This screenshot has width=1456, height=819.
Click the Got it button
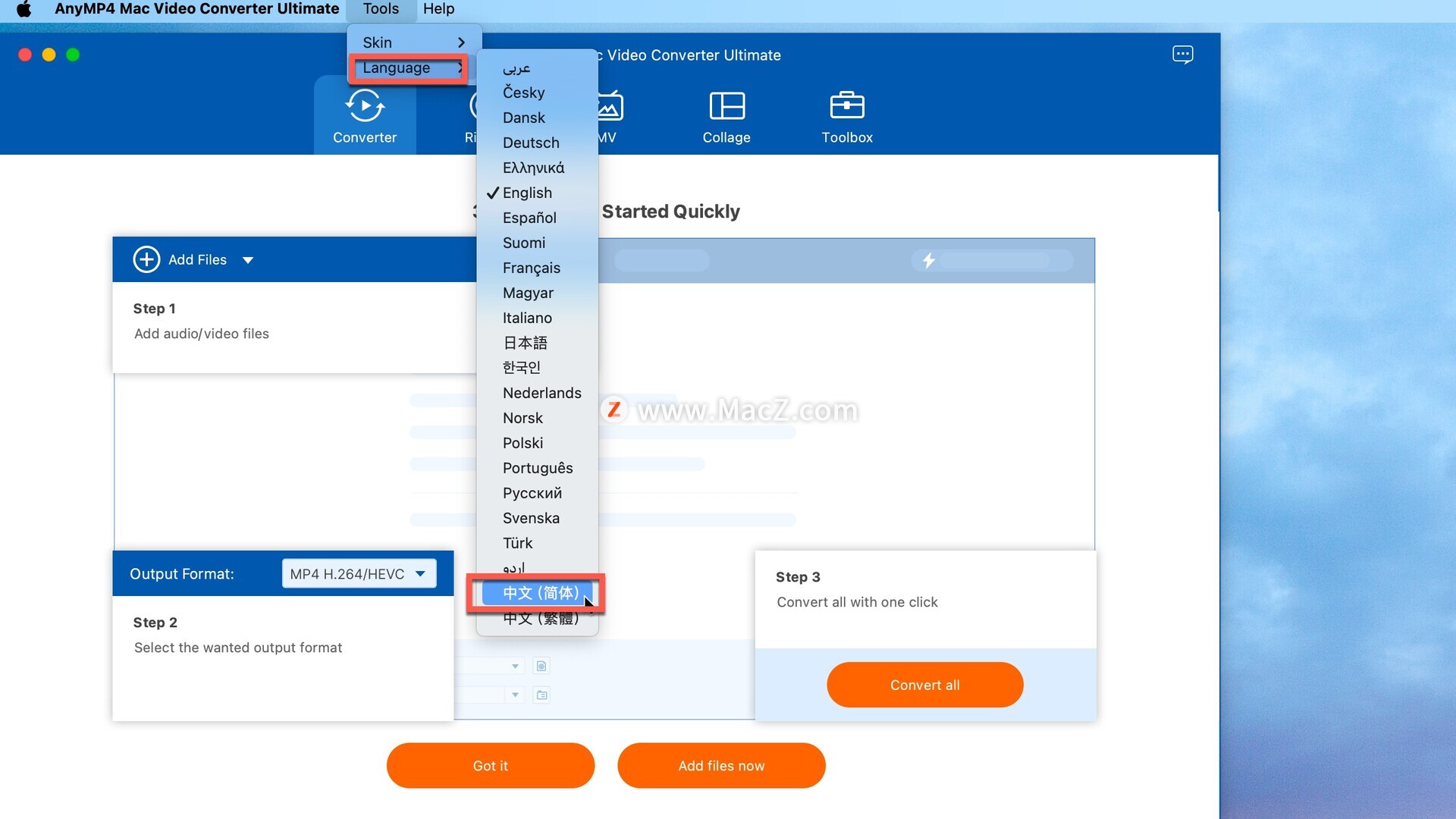click(x=491, y=766)
